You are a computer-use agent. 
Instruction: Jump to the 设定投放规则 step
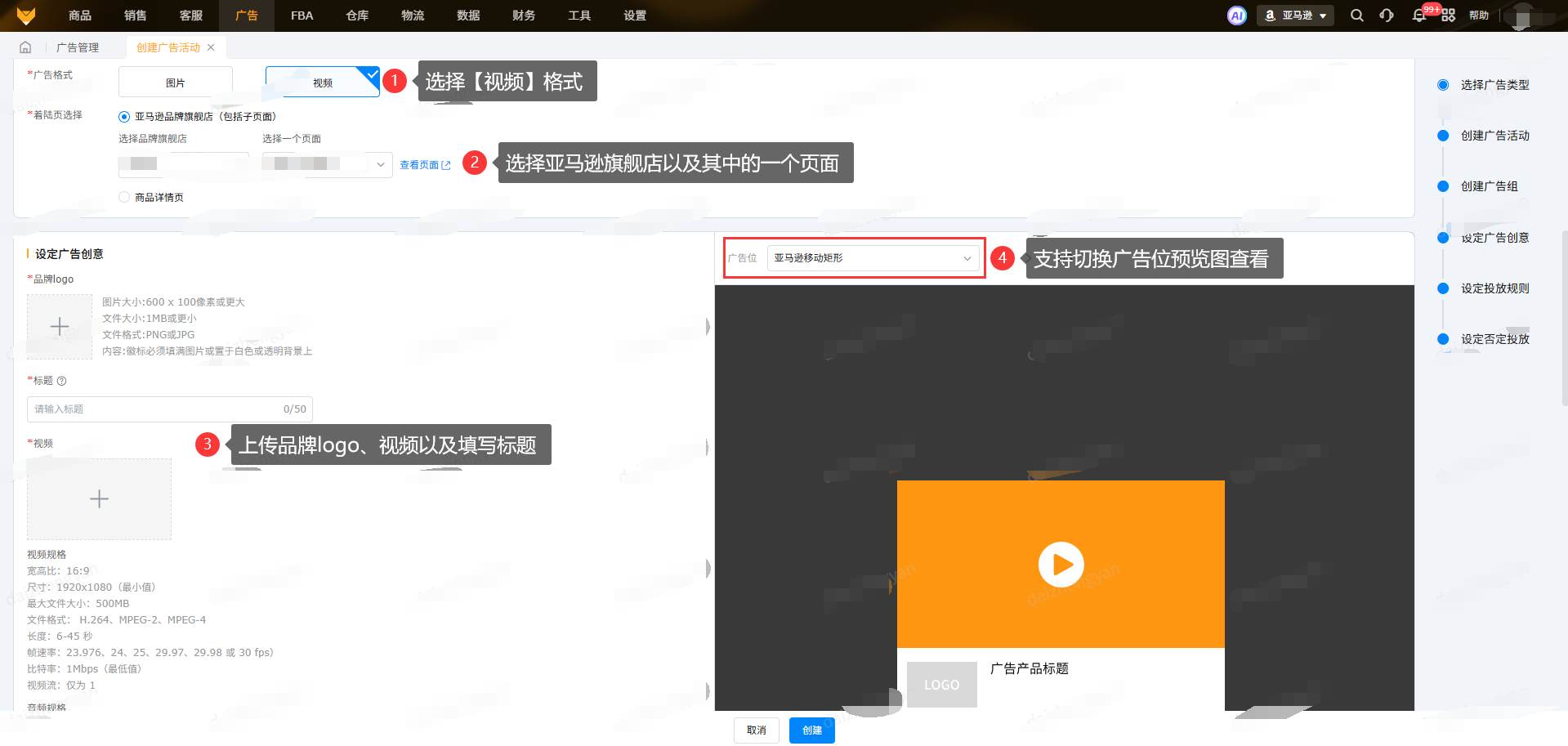pyautogui.click(x=1495, y=288)
